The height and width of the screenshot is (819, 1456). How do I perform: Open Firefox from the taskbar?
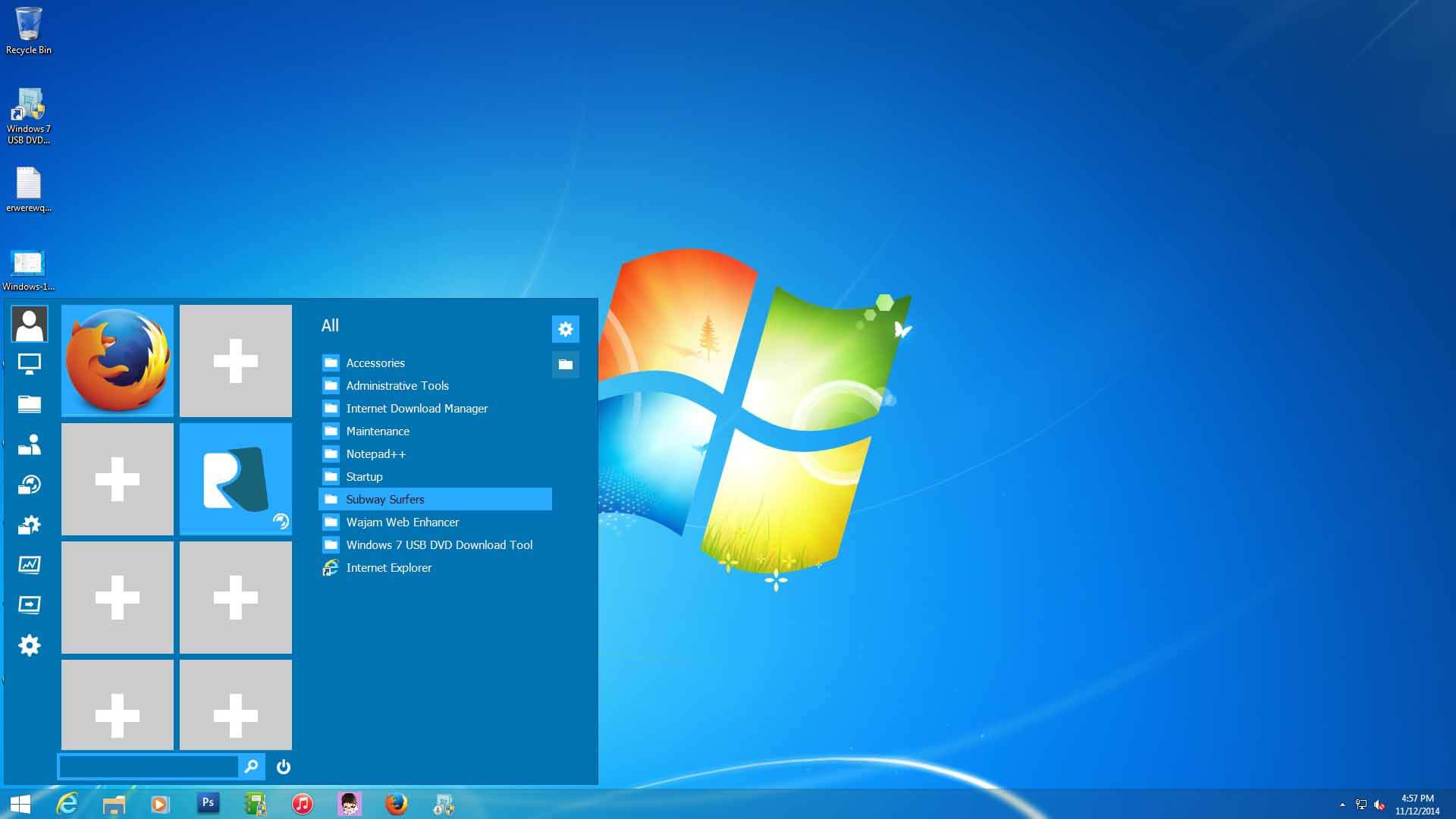396,804
